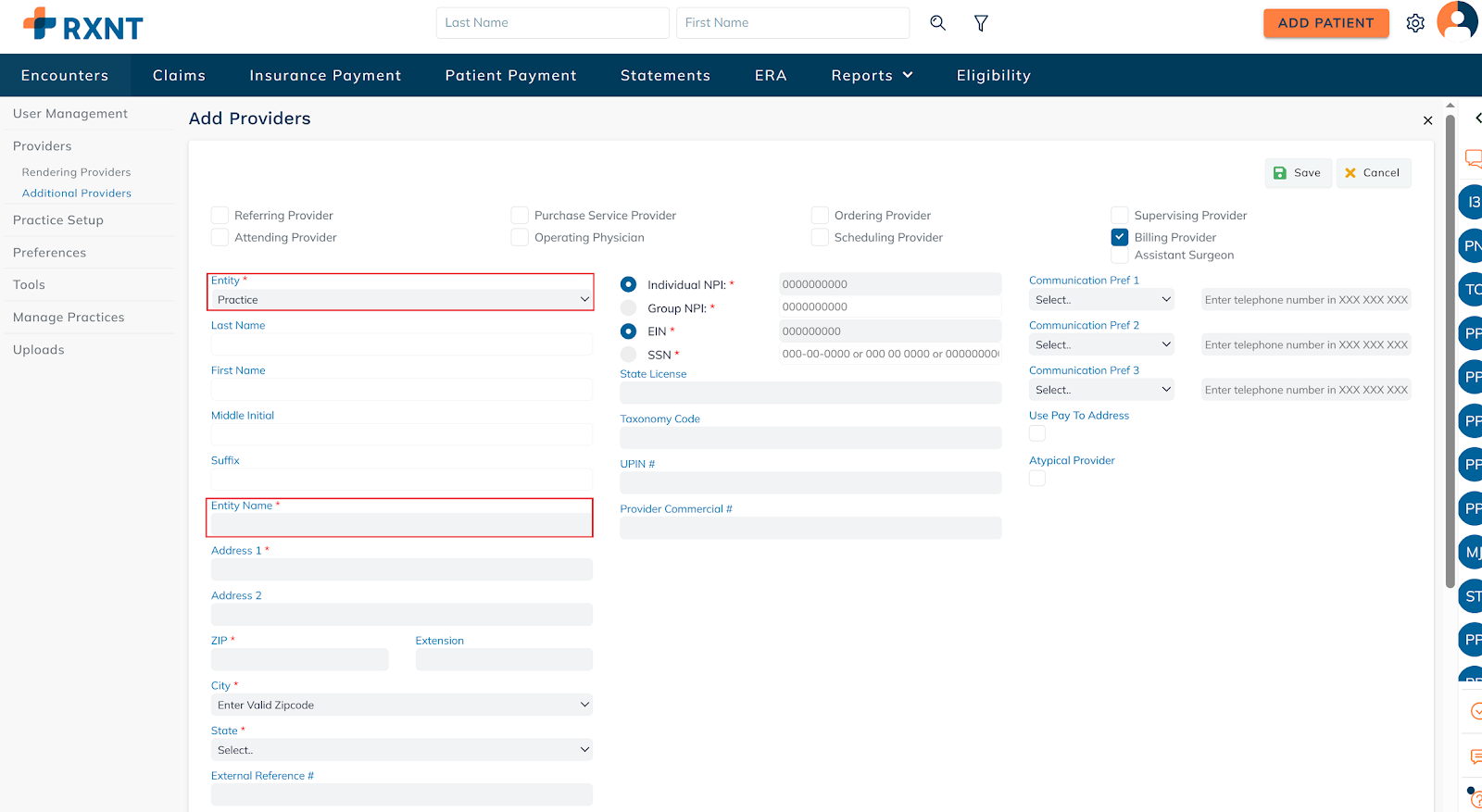Expand the State dropdown
The height and width of the screenshot is (812, 1482).
coord(401,750)
